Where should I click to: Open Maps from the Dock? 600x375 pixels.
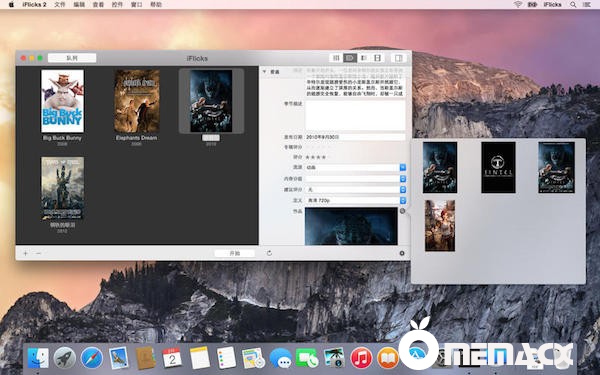253,358
